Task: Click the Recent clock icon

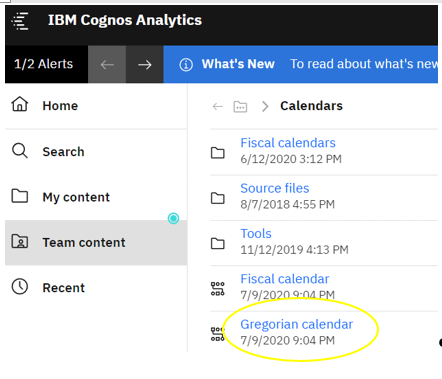Action: point(20,287)
